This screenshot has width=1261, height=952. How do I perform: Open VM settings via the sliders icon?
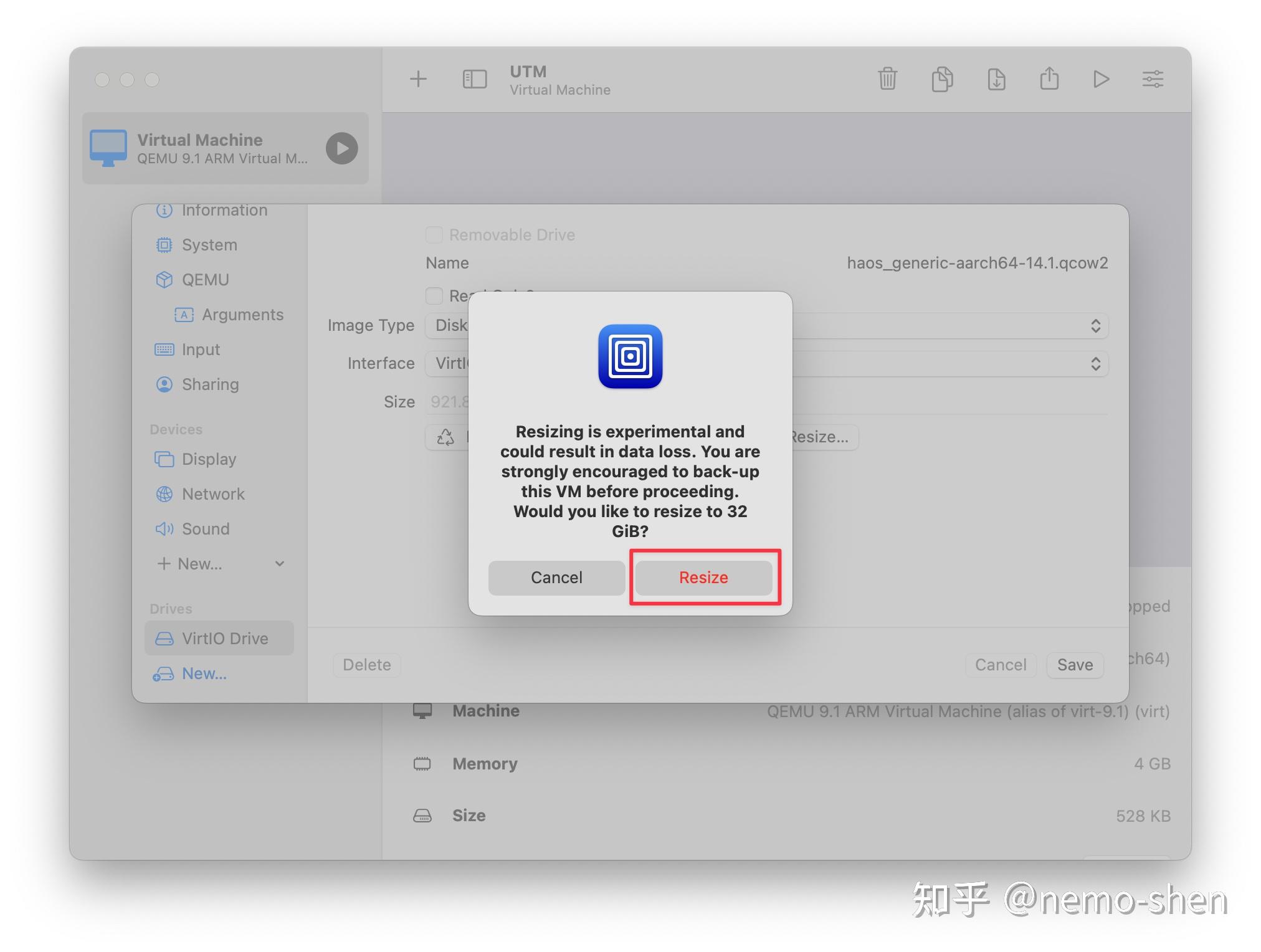pyautogui.click(x=1153, y=79)
